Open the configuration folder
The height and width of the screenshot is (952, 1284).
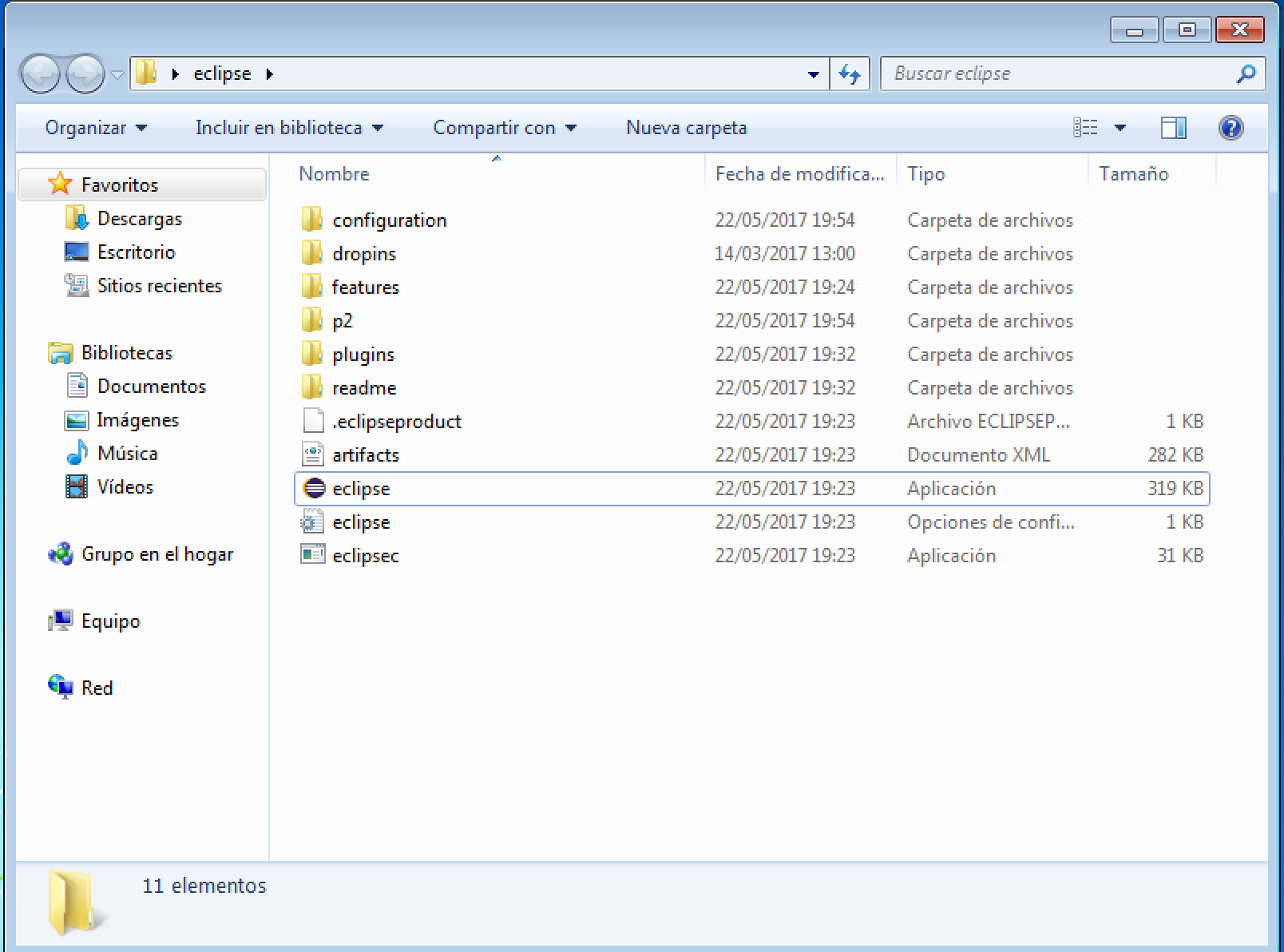click(x=389, y=220)
